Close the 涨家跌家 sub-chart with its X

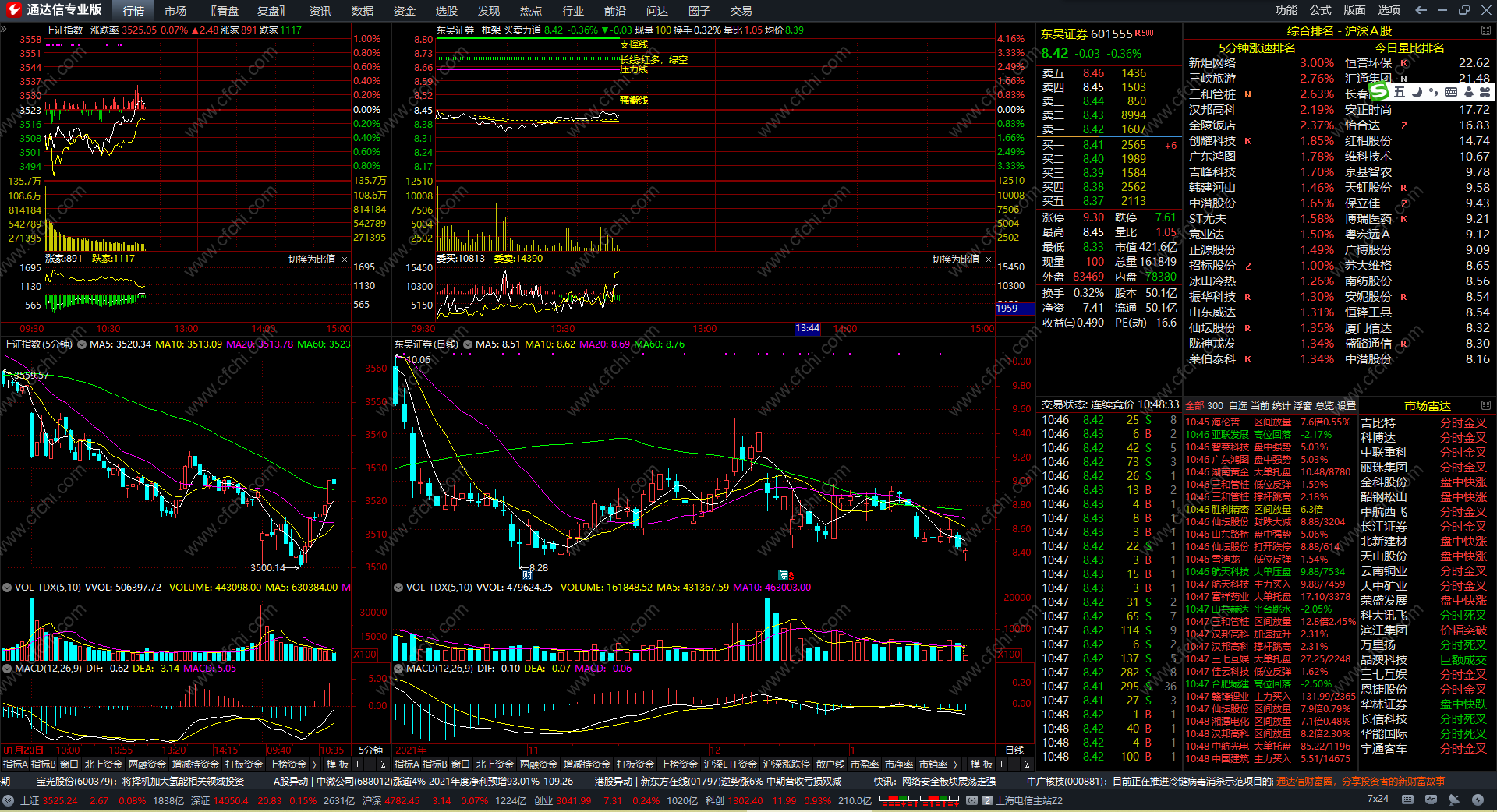click(345, 259)
